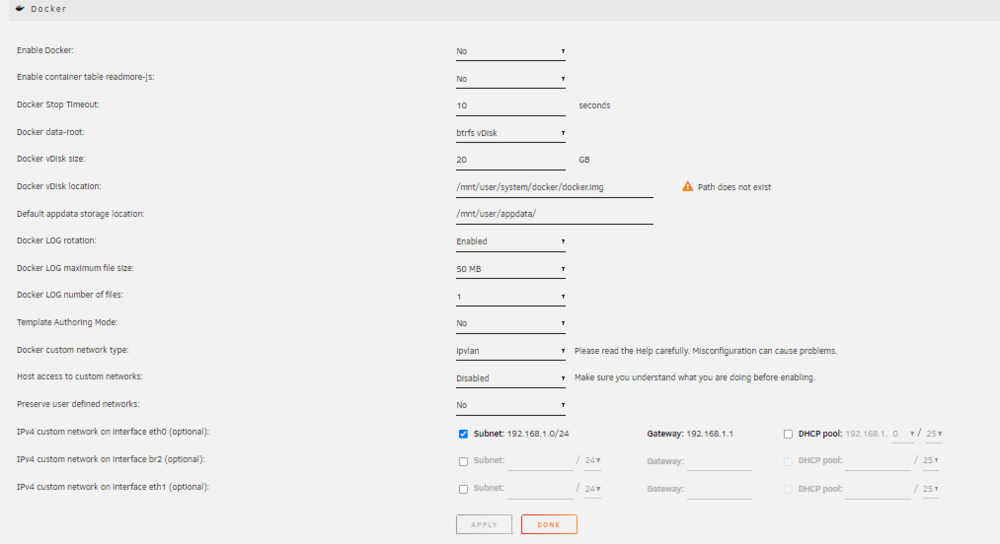Open the Enable Docker dropdown

pyautogui.click(x=510, y=51)
